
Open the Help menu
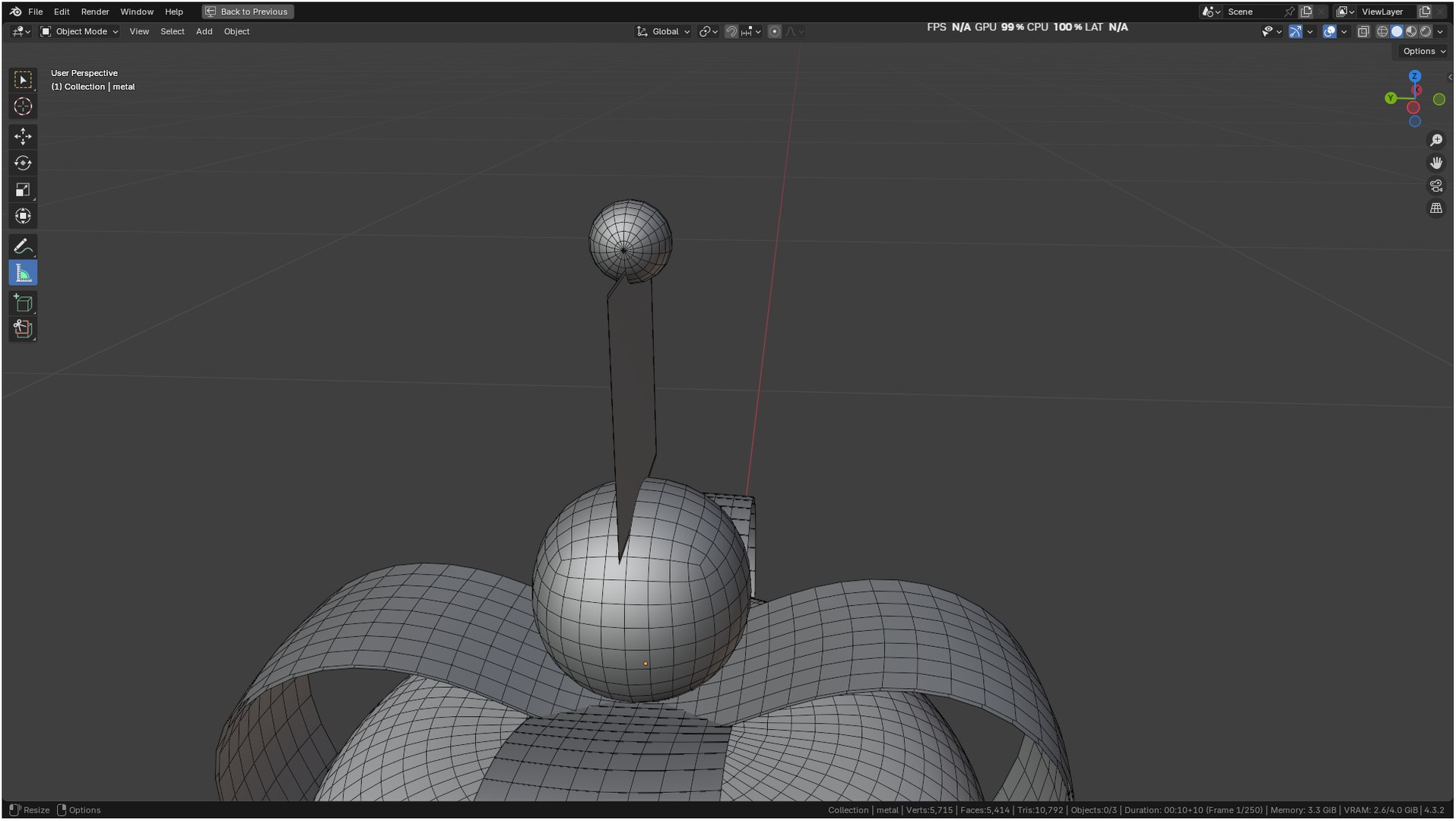(174, 11)
